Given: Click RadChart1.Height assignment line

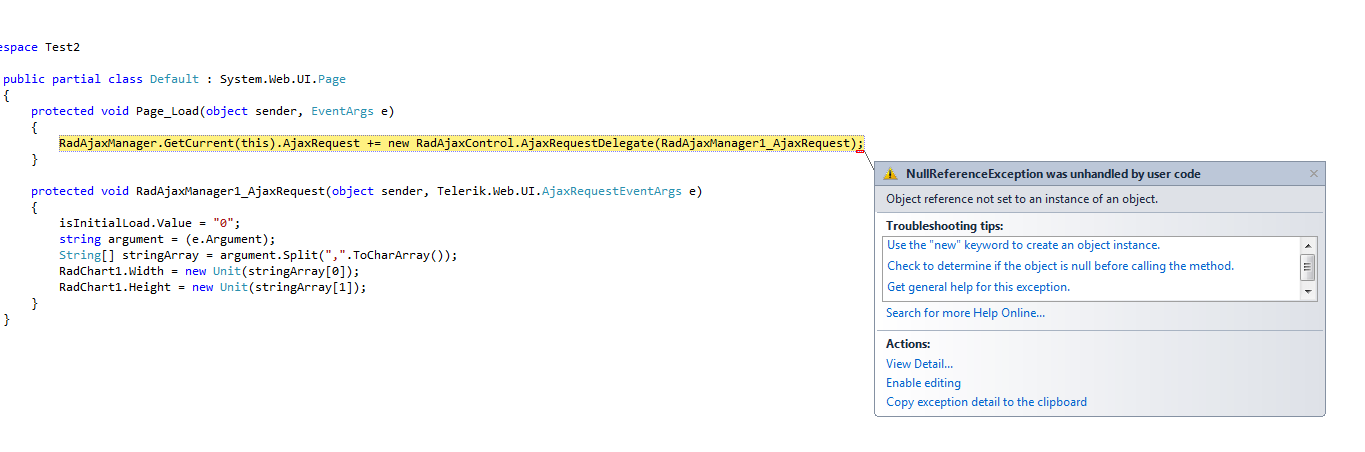Looking at the screenshot, I should point(212,287).
